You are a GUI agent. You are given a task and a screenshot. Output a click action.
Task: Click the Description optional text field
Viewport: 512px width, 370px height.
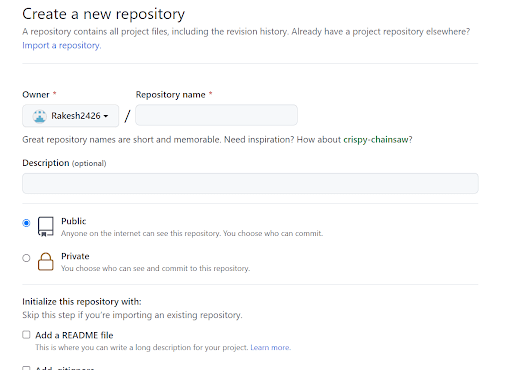click(250, 183)
